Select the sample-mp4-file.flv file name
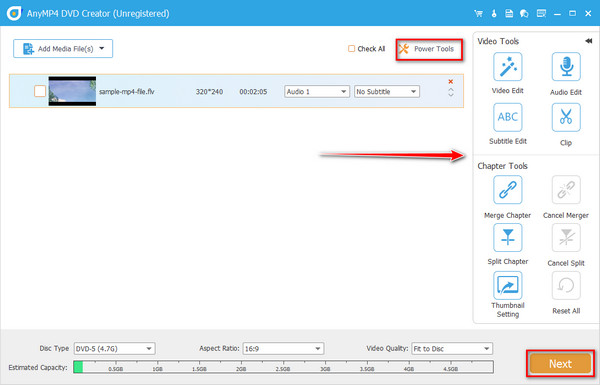The image size is (600, 385). 127,92
